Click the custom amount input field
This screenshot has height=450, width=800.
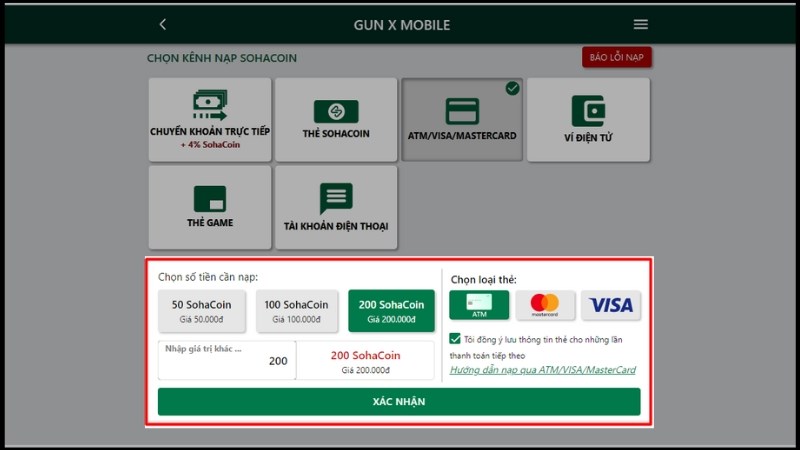227,360
